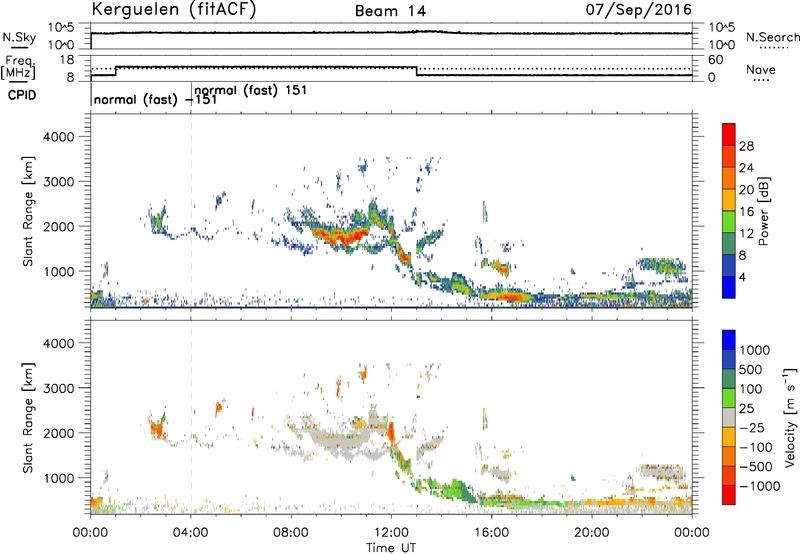Viewport: 800px width, 554px height.
Task: Click 'Slant Range [km]' label of power panel
Action: [x=28, y=211]
